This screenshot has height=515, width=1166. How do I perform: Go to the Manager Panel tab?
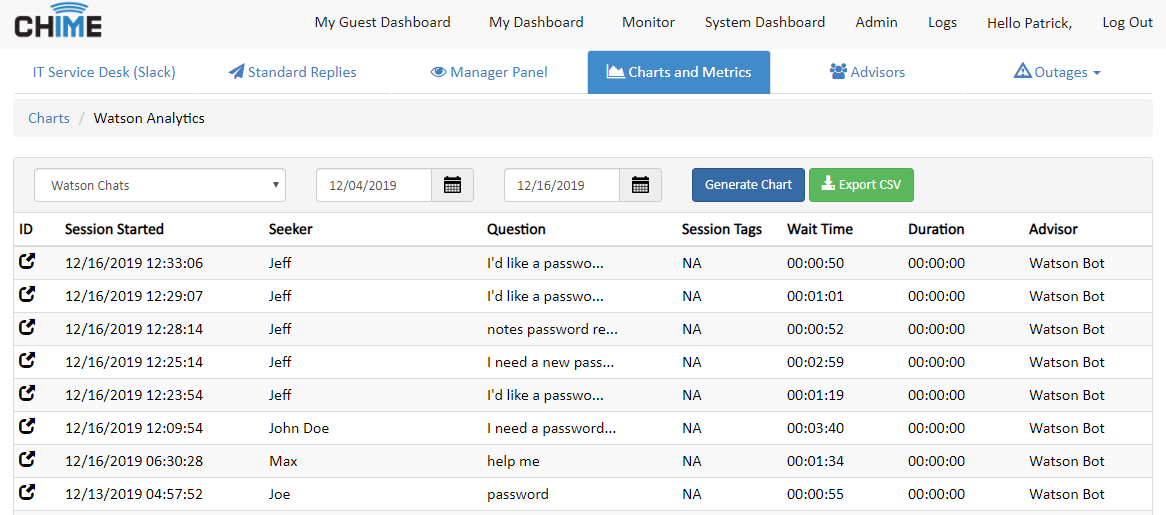click(489, 72)
